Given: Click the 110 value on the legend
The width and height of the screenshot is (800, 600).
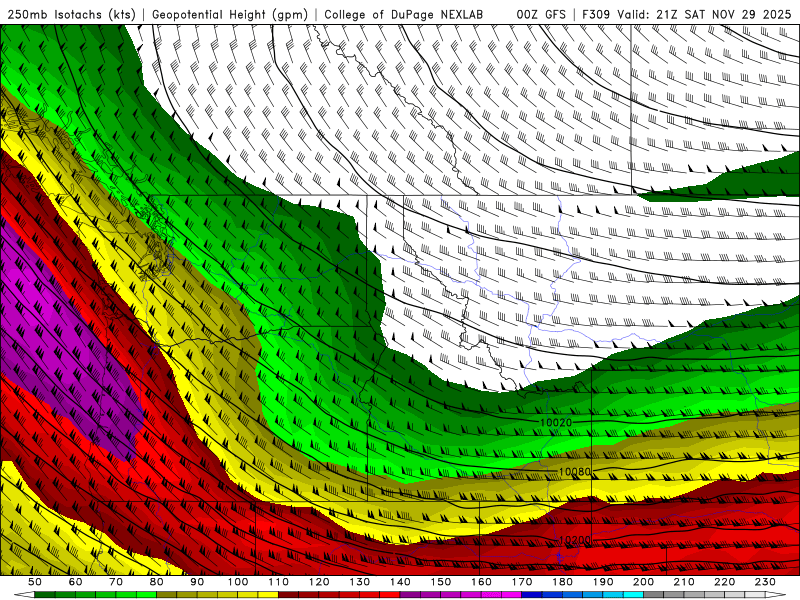Looking at the screenshot, I should coord(278,582).
